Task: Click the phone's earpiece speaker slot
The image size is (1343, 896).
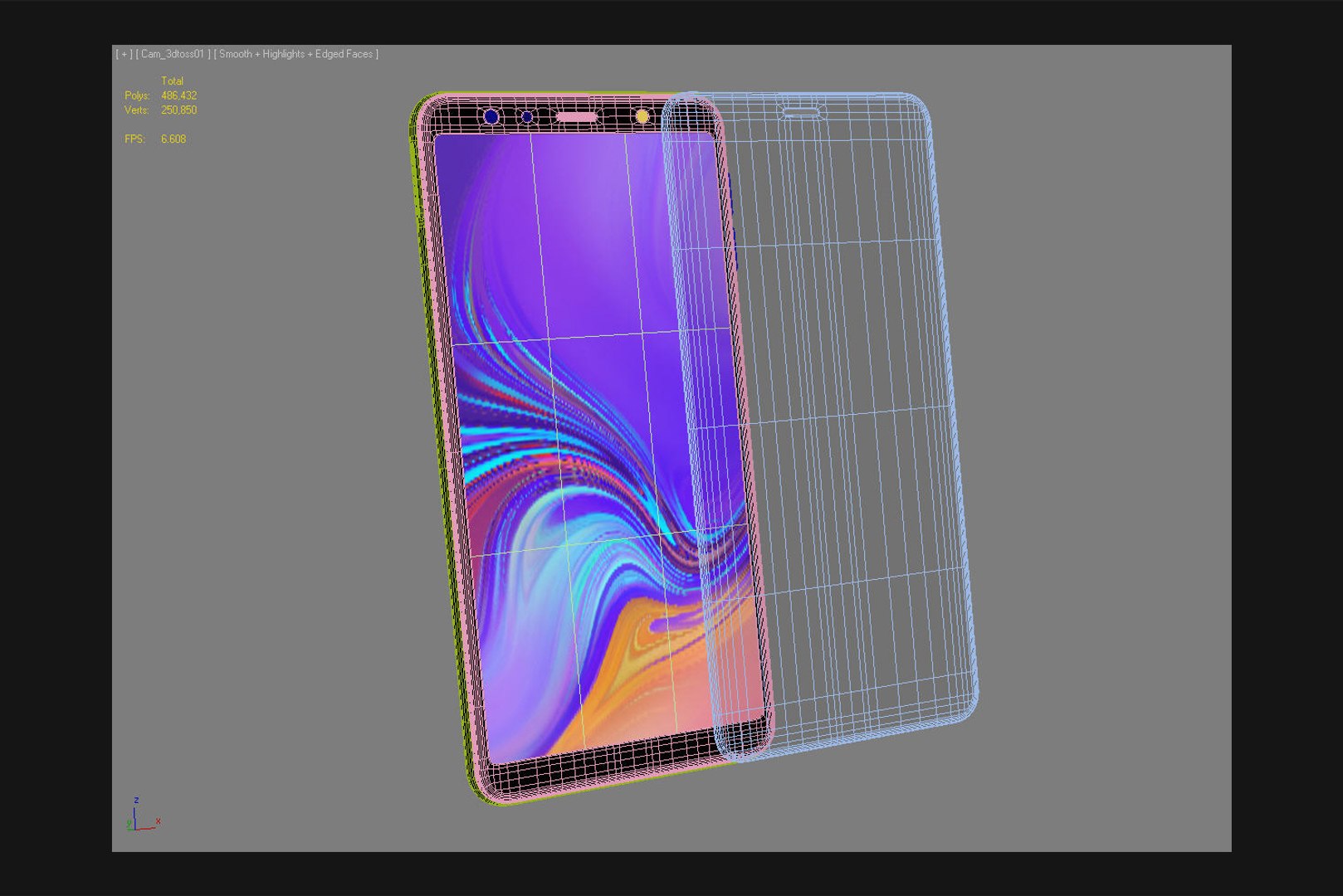Action: coord(576,117)
